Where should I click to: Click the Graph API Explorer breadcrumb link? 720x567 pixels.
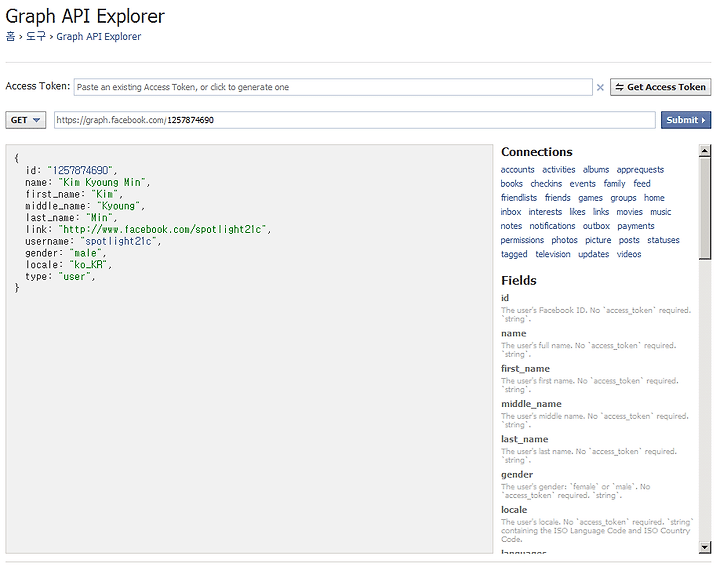98,37
